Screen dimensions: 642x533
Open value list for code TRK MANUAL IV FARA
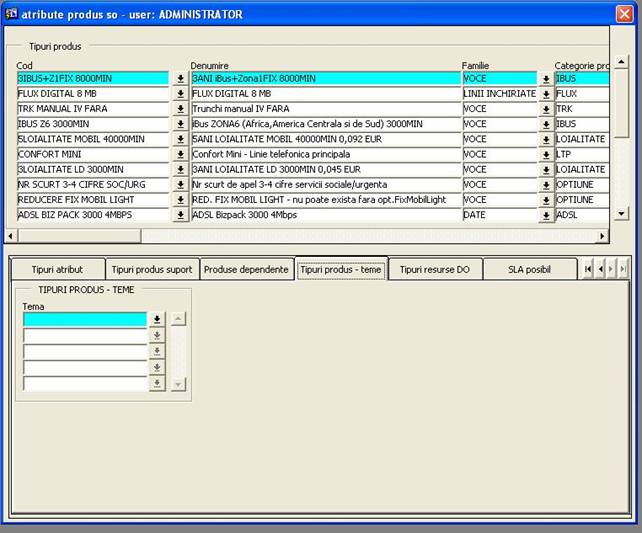180,109
